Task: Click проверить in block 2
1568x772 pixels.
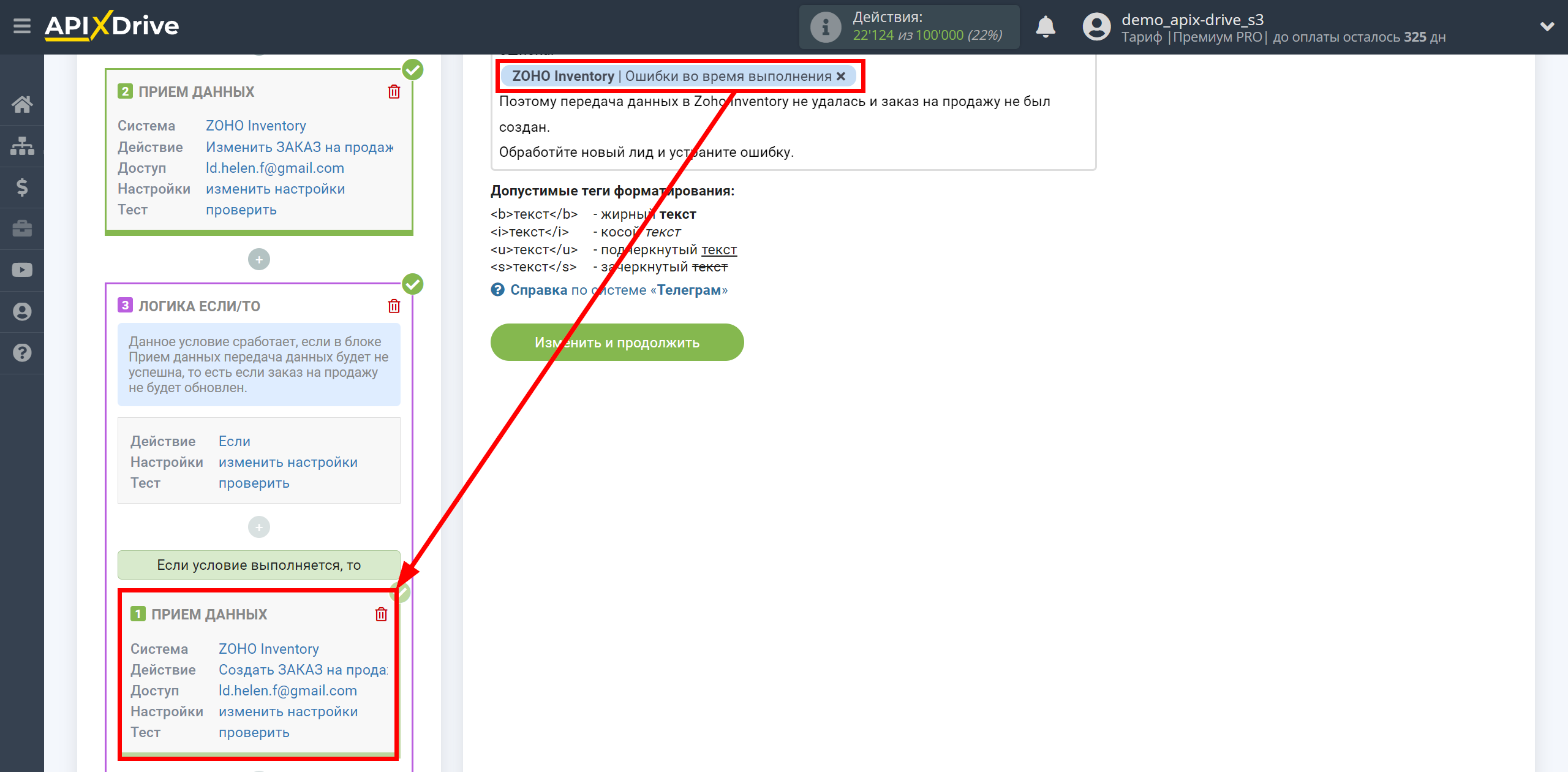Action: [x=241, y=210]
